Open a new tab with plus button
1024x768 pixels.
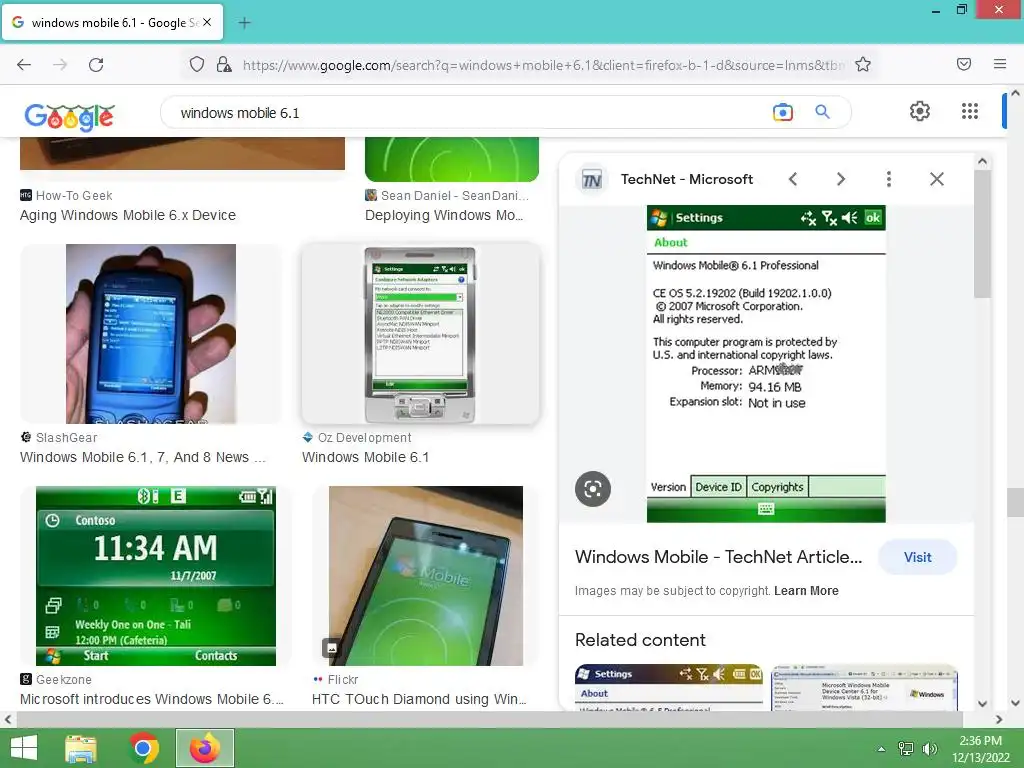[244, 23]
